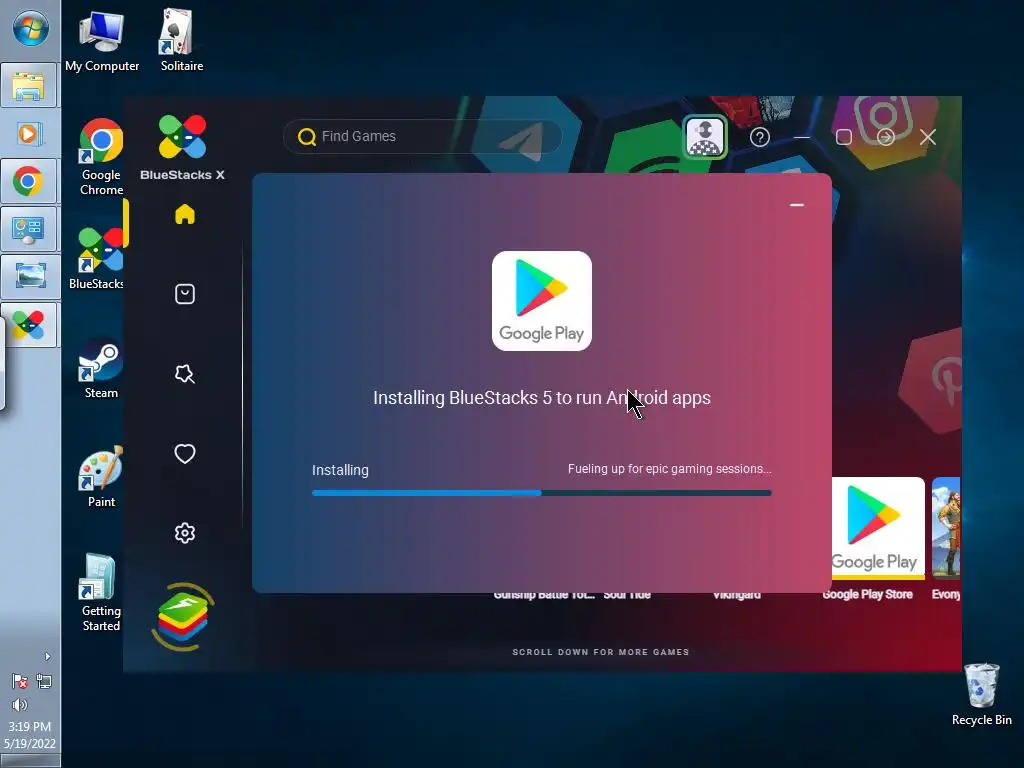The height and width of the screenshot is (768, 1024).
Task: Click the Installing status label
Action: point(340,470)
